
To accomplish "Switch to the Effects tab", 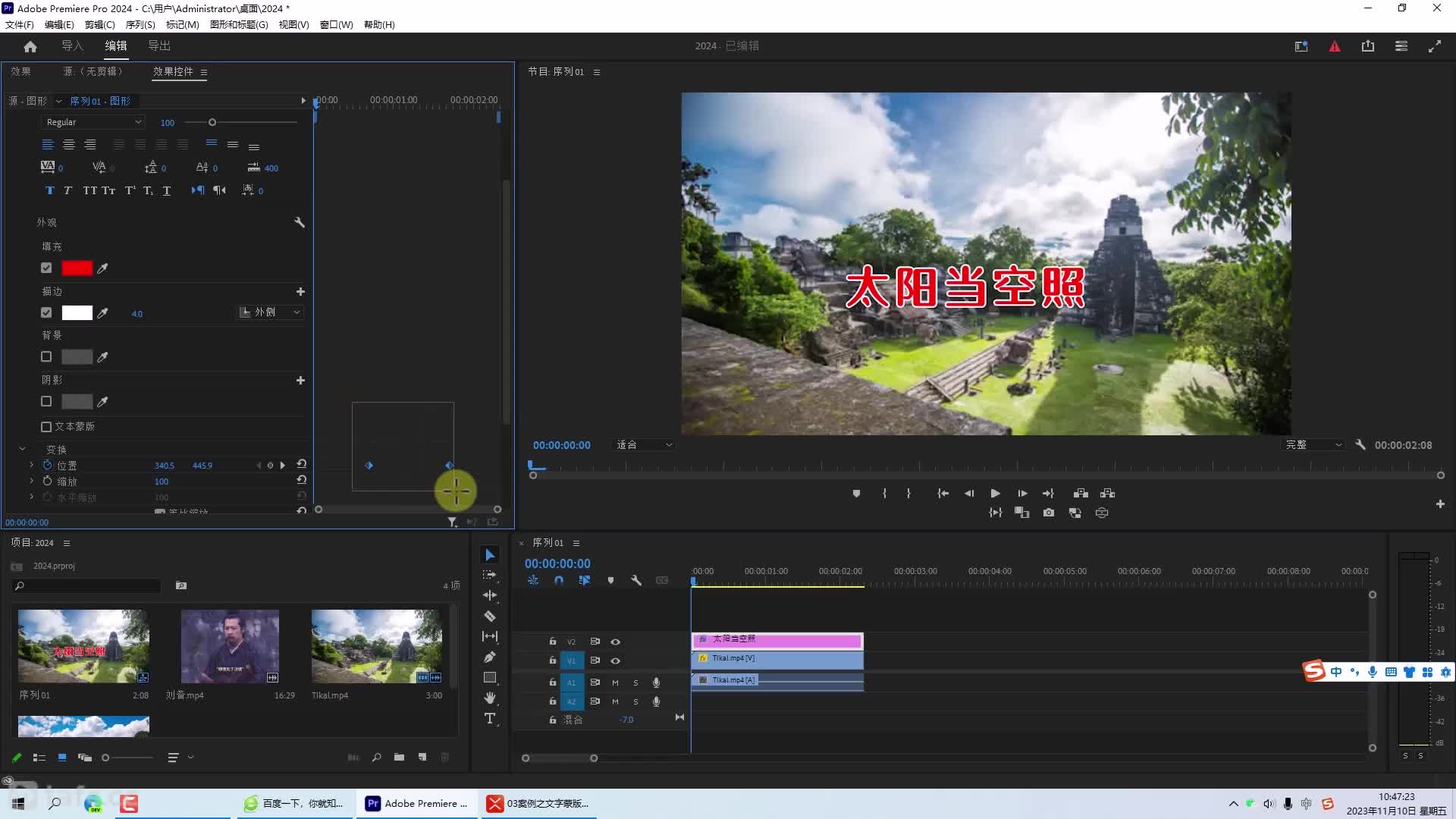I will pos(20,71).
